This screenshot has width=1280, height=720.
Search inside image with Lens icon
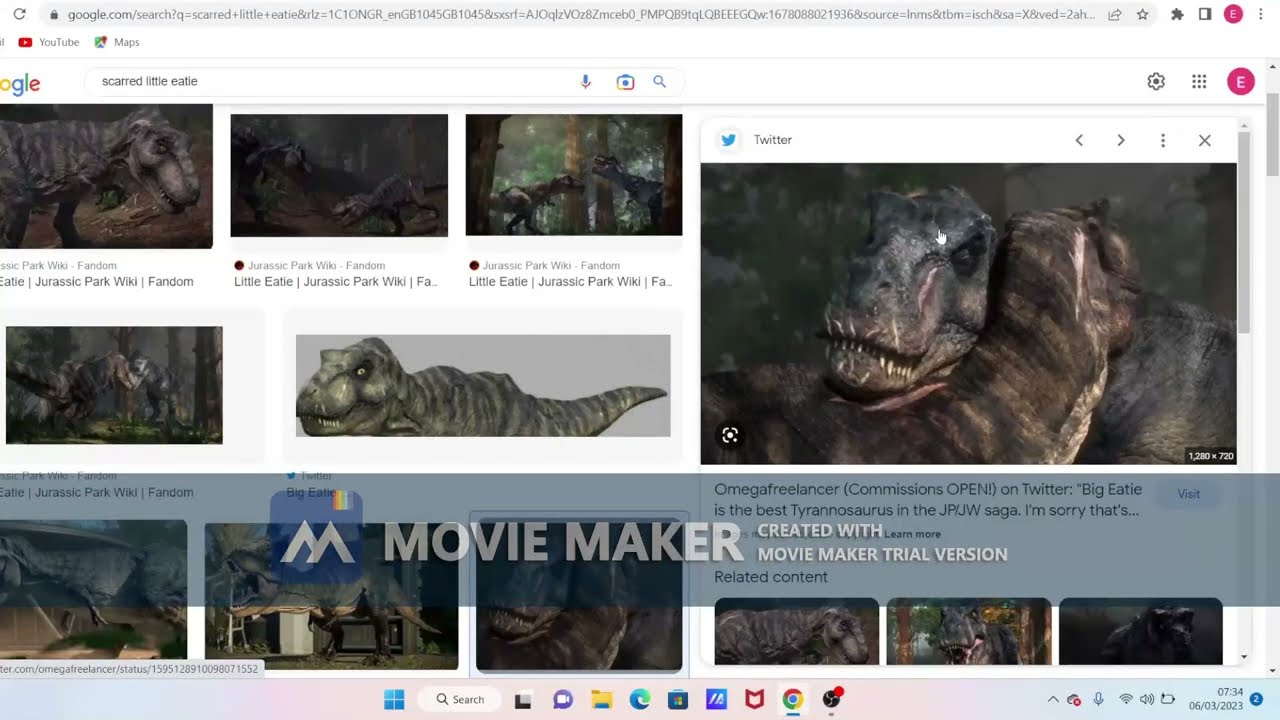pyautogui.click(x=730, y=435)
